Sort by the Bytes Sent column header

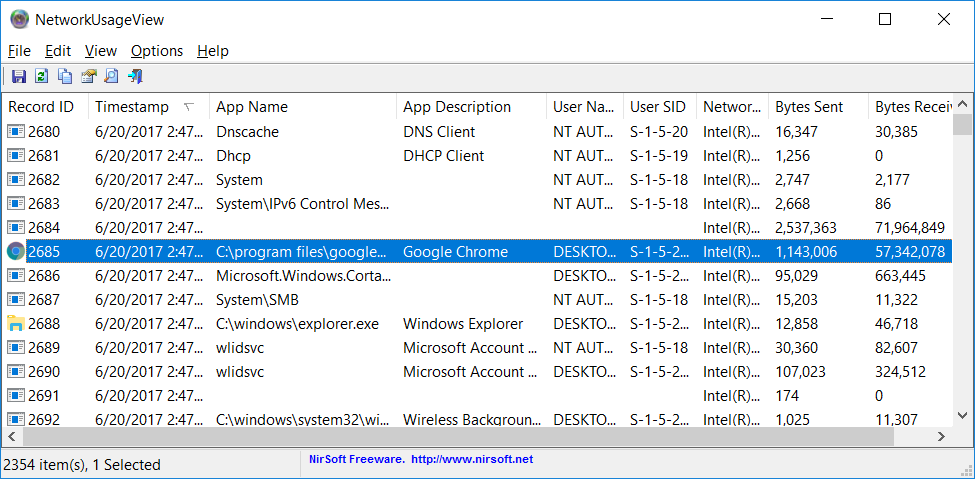pyautogui.click(x=809, y=107)
